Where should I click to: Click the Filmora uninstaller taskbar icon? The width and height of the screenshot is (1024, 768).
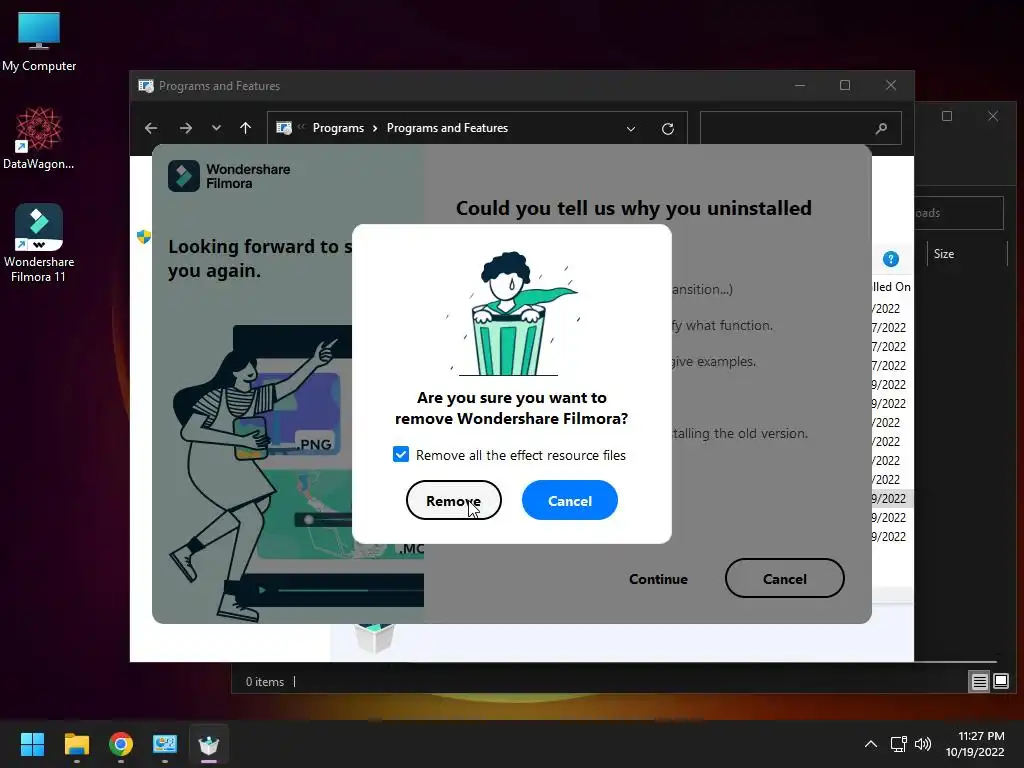[209, 744]
